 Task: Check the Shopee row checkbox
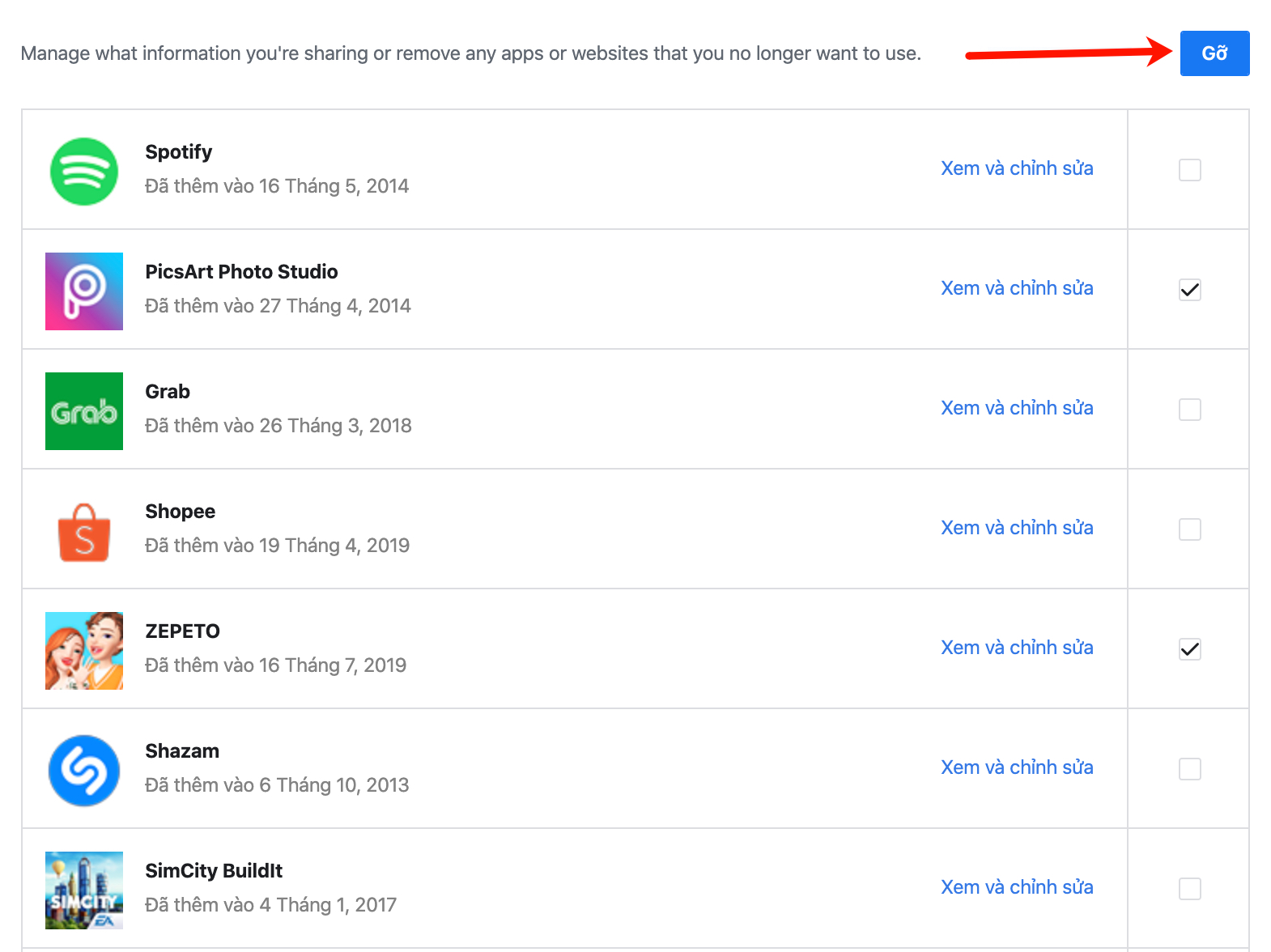pos(1189,529)
